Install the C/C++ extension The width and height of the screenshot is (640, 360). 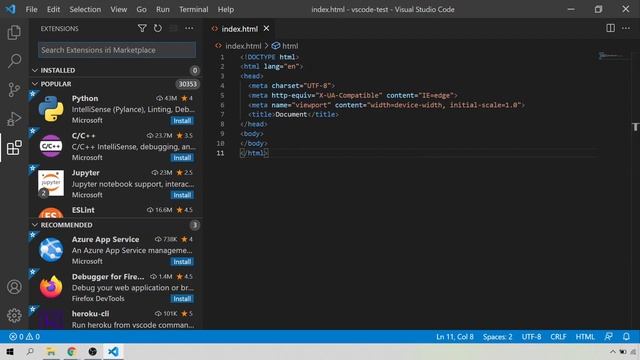pyautogui.click(x=182, y=158)
